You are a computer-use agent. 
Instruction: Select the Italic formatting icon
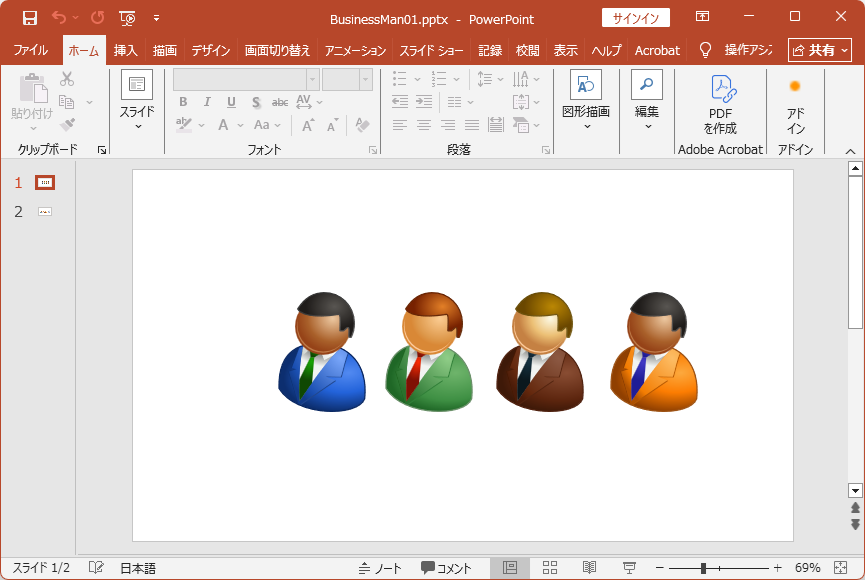tap(206, 101)
